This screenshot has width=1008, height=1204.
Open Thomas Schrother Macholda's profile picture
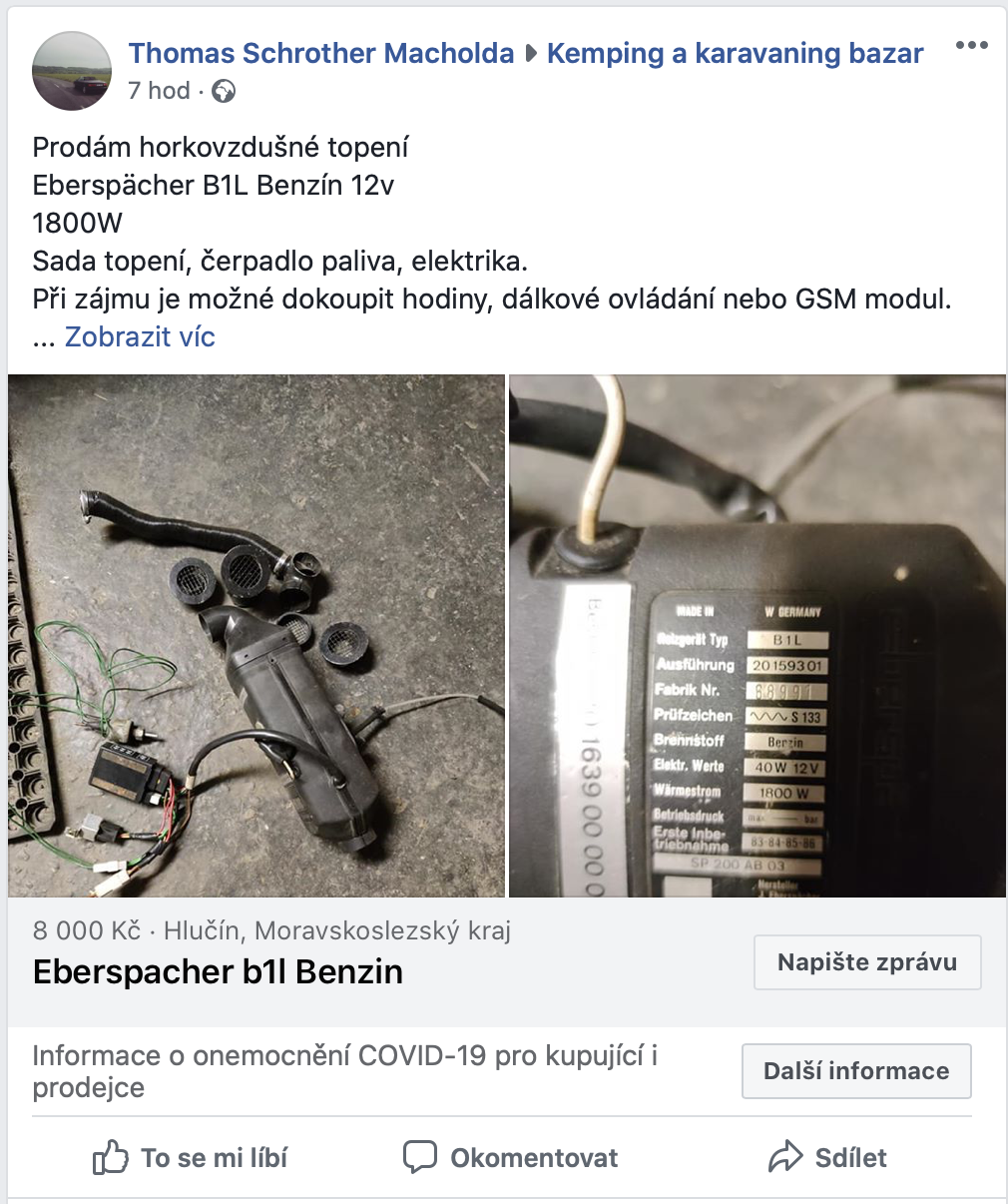[72, 71]
